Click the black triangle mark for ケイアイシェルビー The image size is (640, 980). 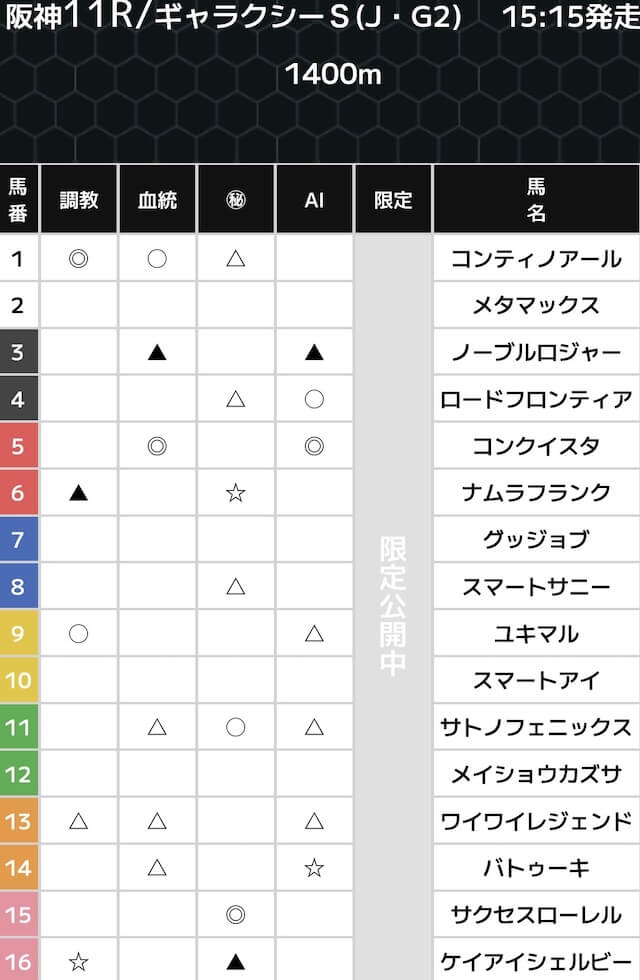pyautogui.click(x=236, y=962)
